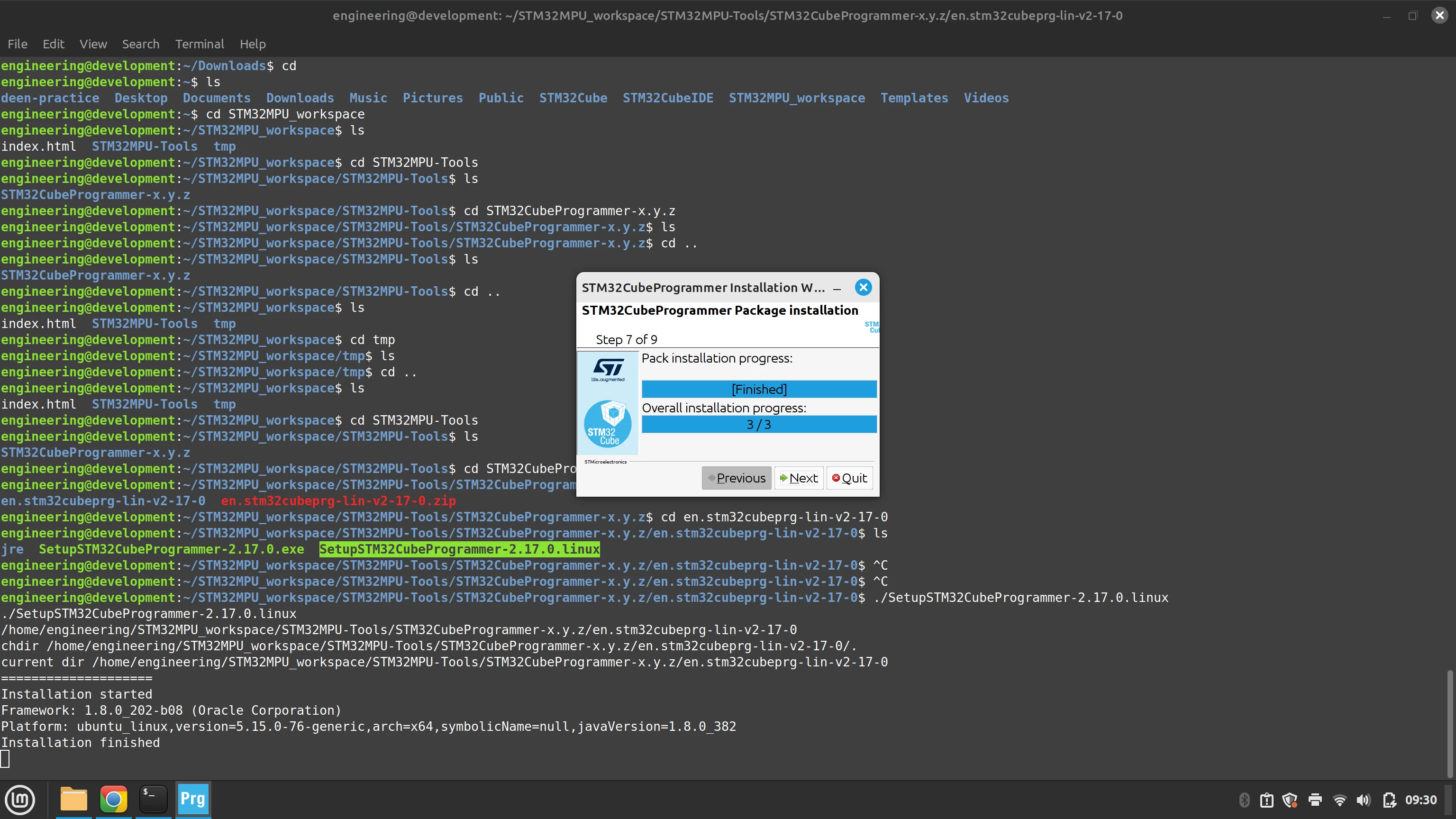Open the Linux Mint start menu
The height and width of the screenshot is (819, 1456).
20,800
